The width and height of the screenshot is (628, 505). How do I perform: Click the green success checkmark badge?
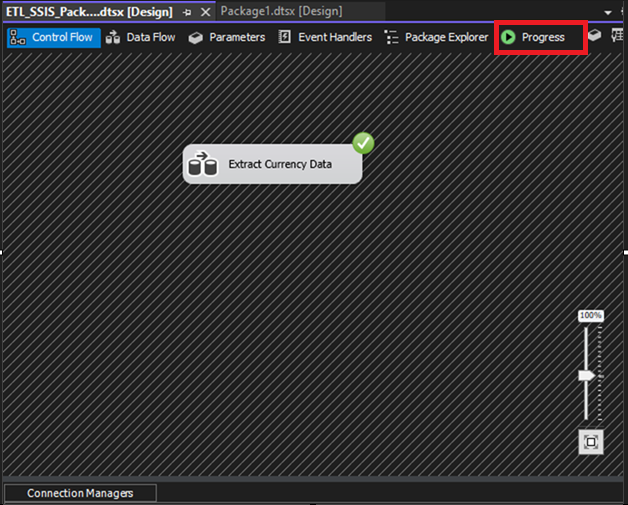(x=363, y=143)
